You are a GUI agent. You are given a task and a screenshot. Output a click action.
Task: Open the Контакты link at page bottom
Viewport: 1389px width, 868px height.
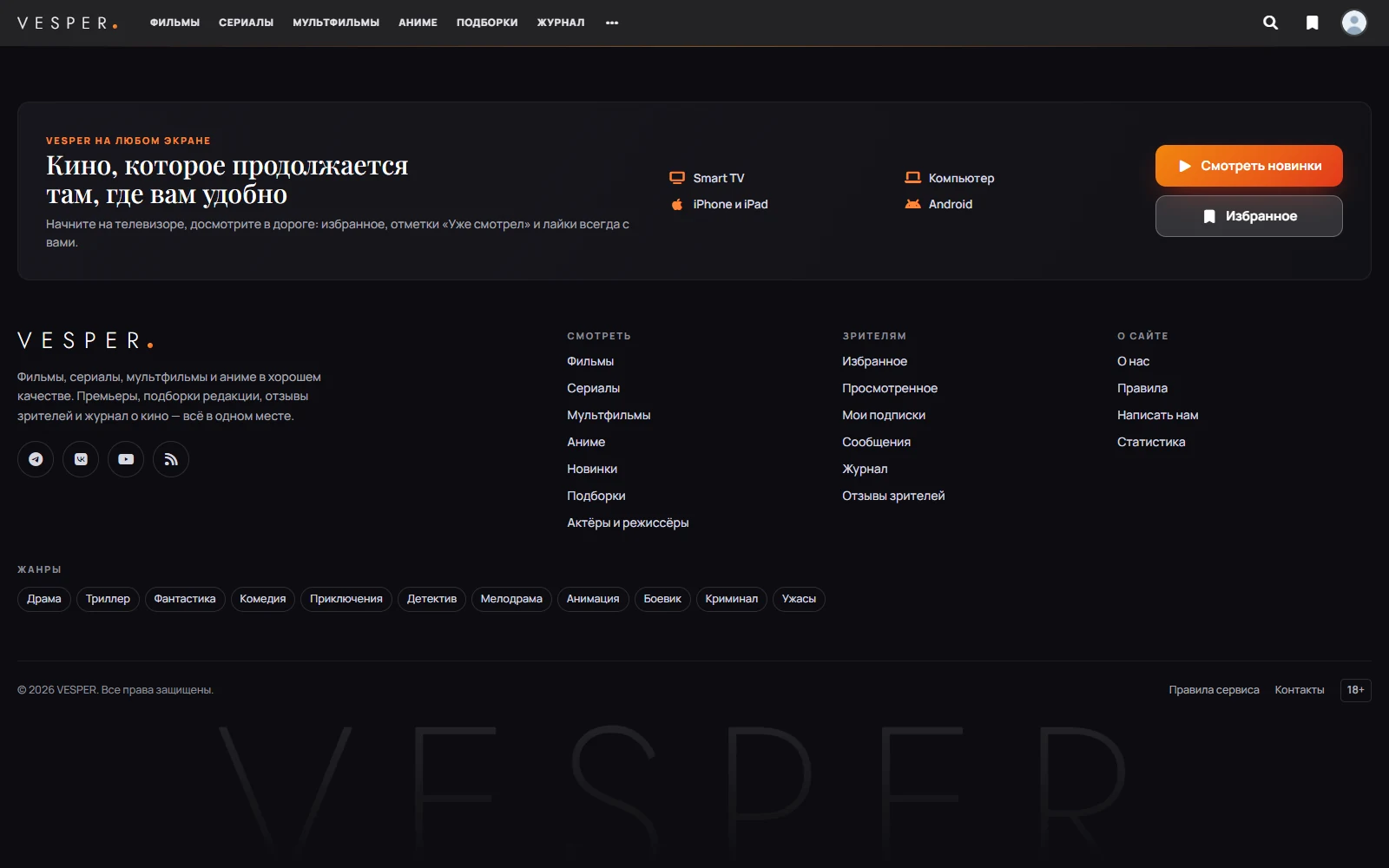[1300, 690]
